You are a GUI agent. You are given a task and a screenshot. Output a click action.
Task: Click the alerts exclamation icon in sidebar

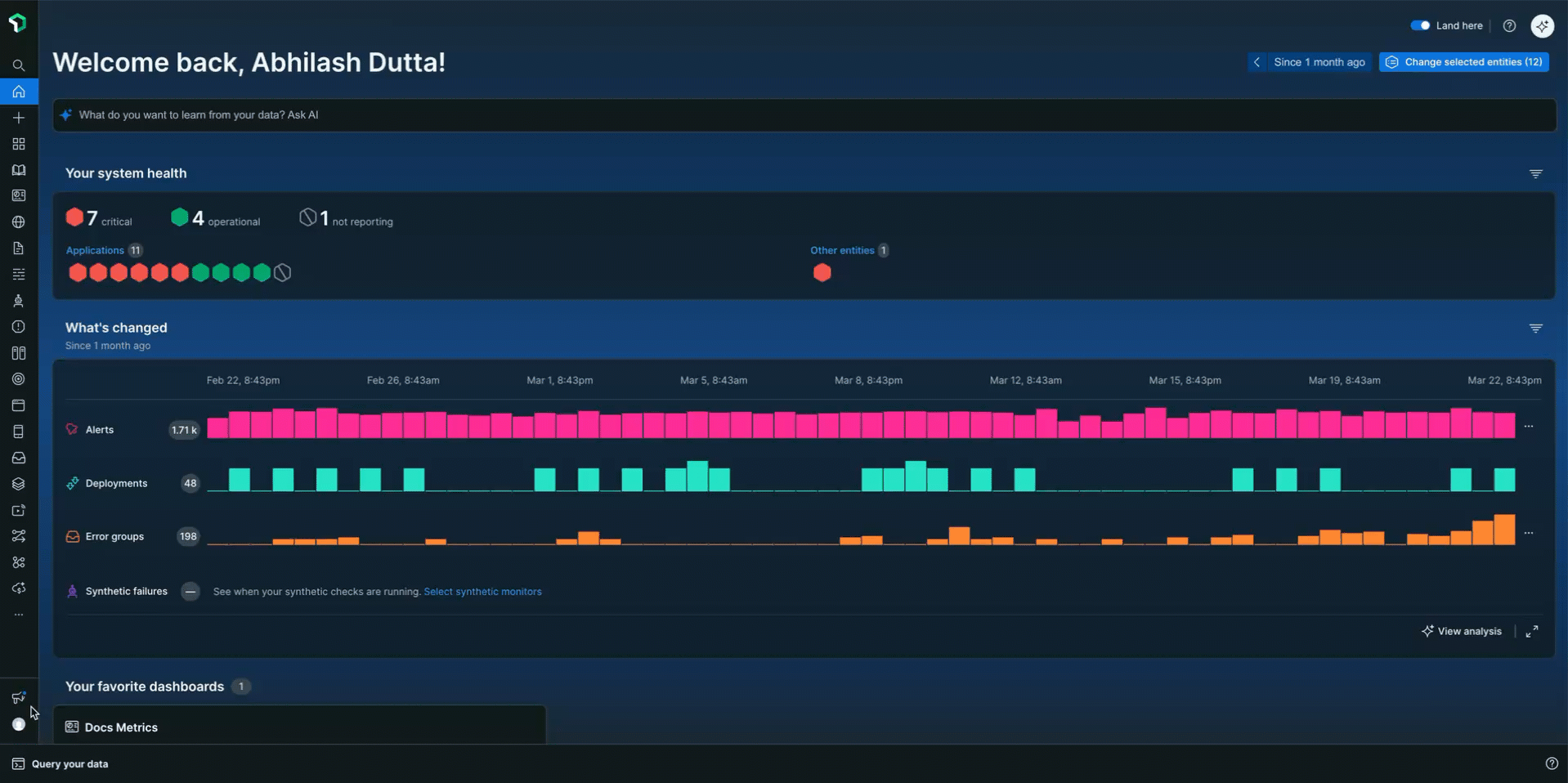(18, 327)
